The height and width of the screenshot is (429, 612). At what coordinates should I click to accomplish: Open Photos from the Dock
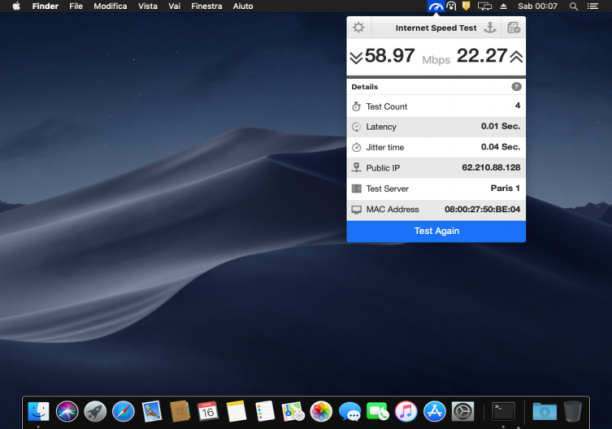point(321,411)
